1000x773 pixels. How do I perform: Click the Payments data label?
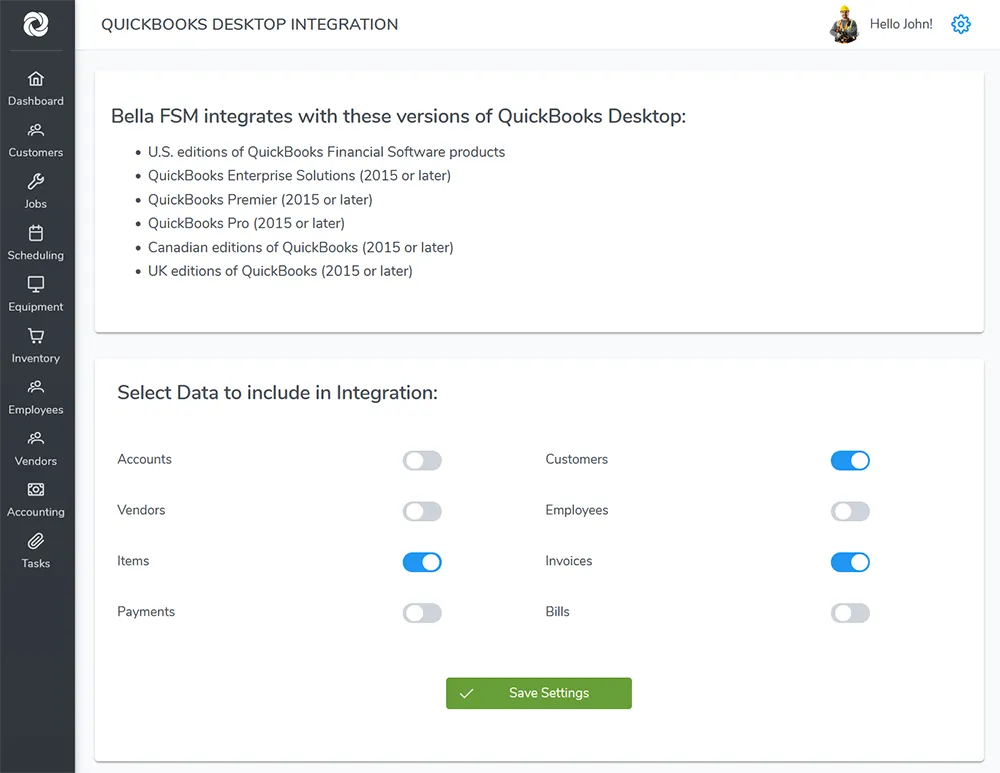[x=146, y=612]
